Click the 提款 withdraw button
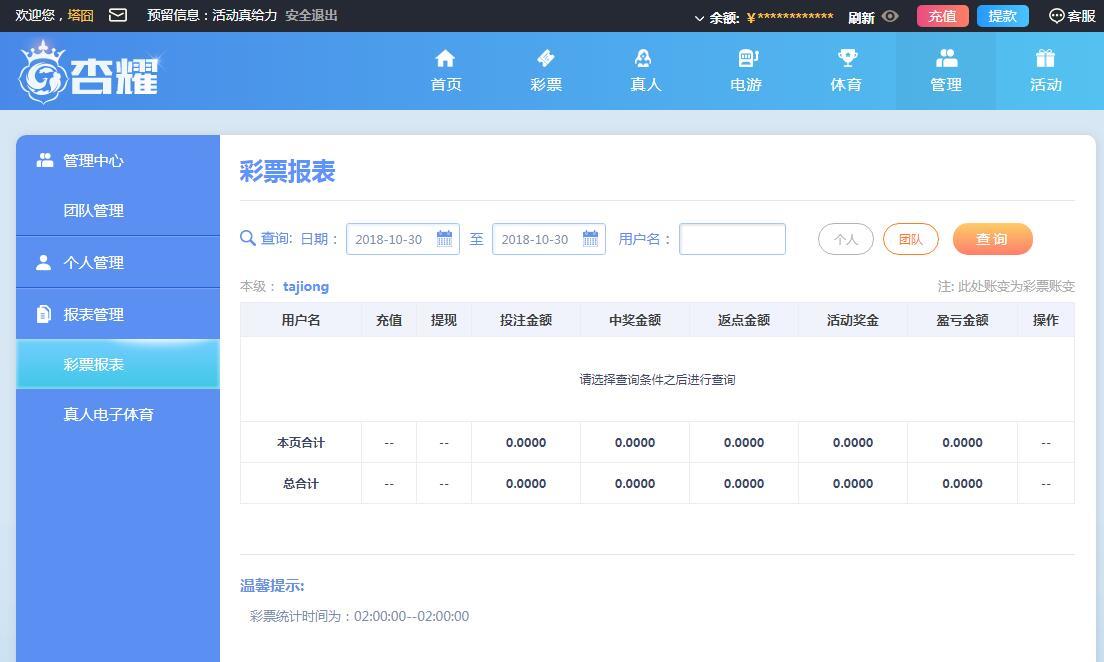The width and height of the screenshot is (1104, 662). tap(1003, 15)
